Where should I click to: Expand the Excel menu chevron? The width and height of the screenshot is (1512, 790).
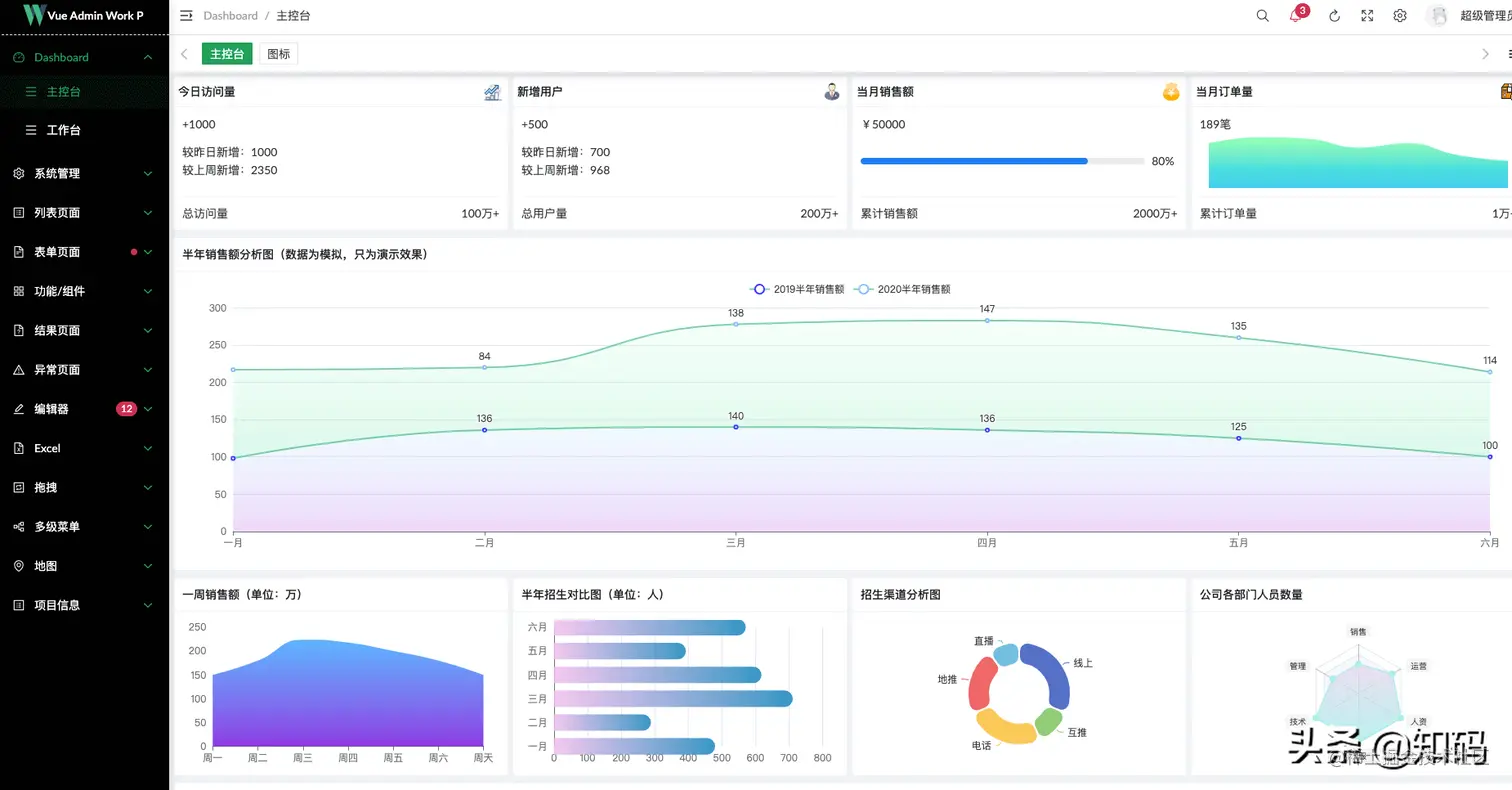(148, 448)
